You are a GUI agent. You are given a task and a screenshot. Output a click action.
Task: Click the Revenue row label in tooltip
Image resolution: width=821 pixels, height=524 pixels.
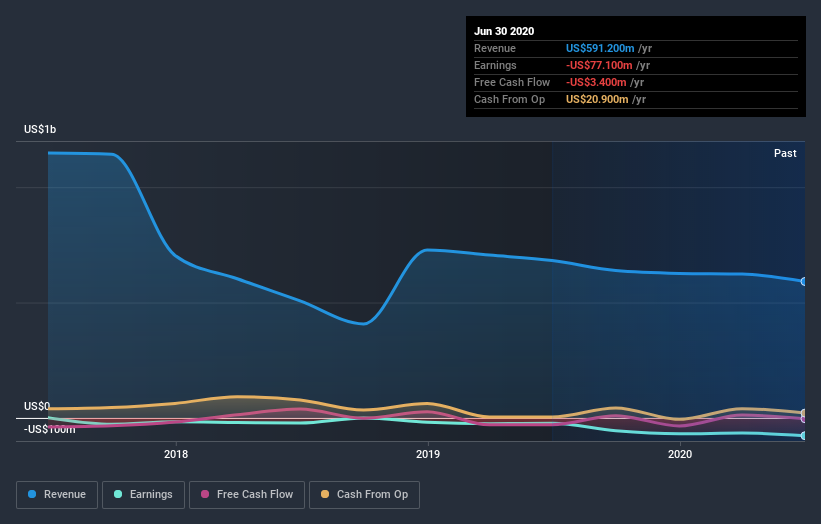[x=495, y=48]
